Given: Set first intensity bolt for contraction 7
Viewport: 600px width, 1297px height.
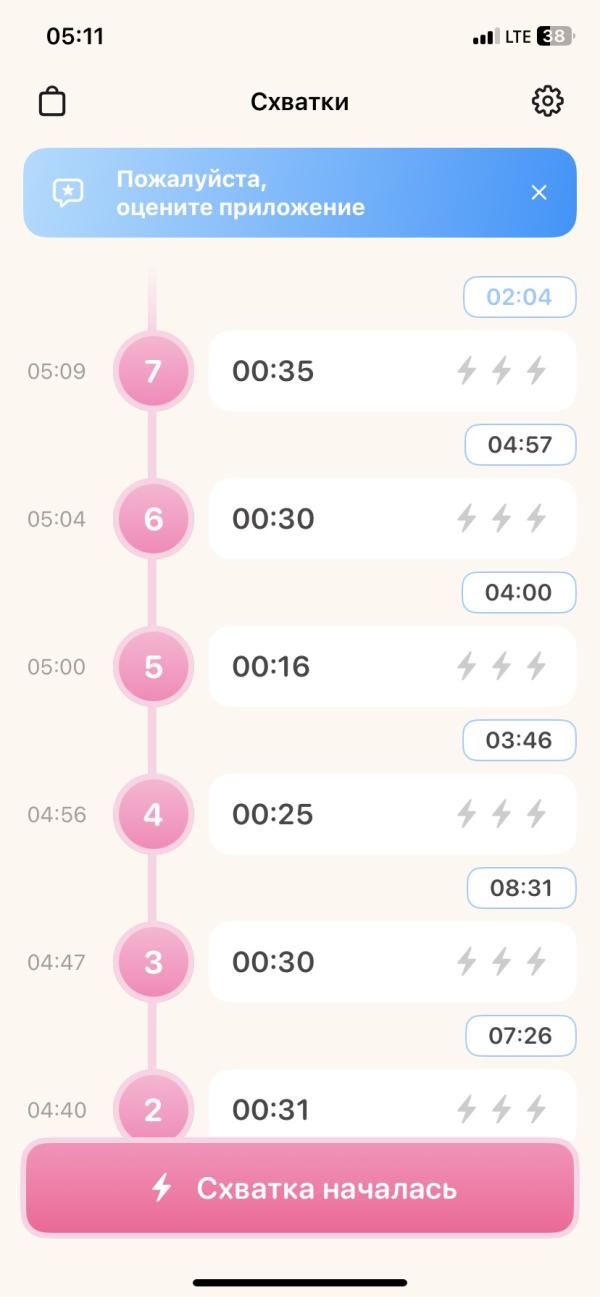Looking at the screenshot, I should (467, 371).
